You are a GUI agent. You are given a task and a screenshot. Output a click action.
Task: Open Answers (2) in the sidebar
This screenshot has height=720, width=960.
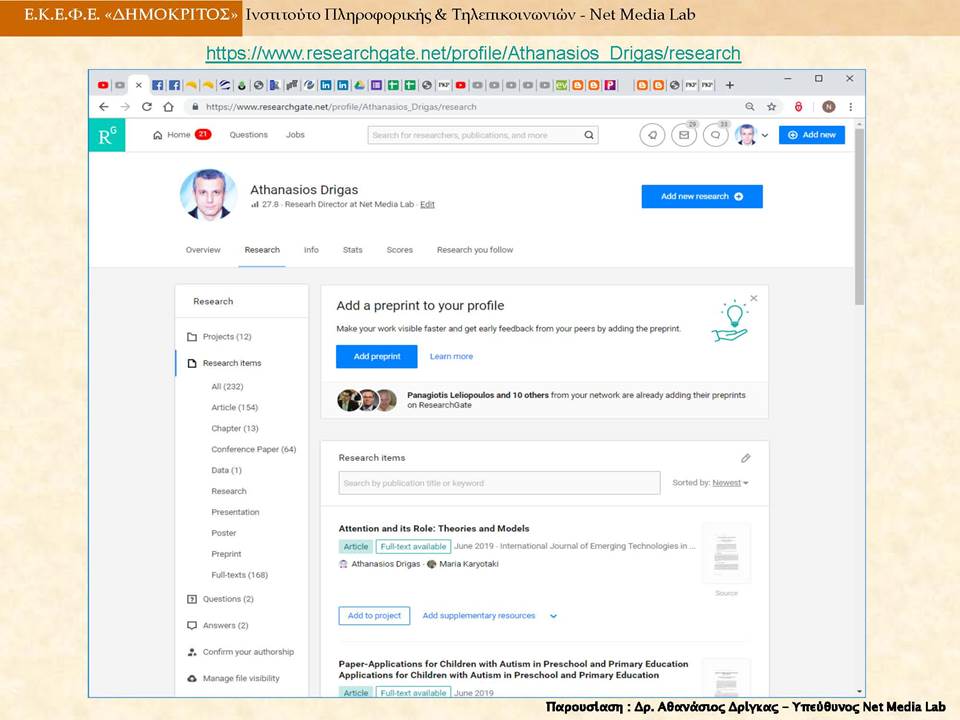point(225,626)
